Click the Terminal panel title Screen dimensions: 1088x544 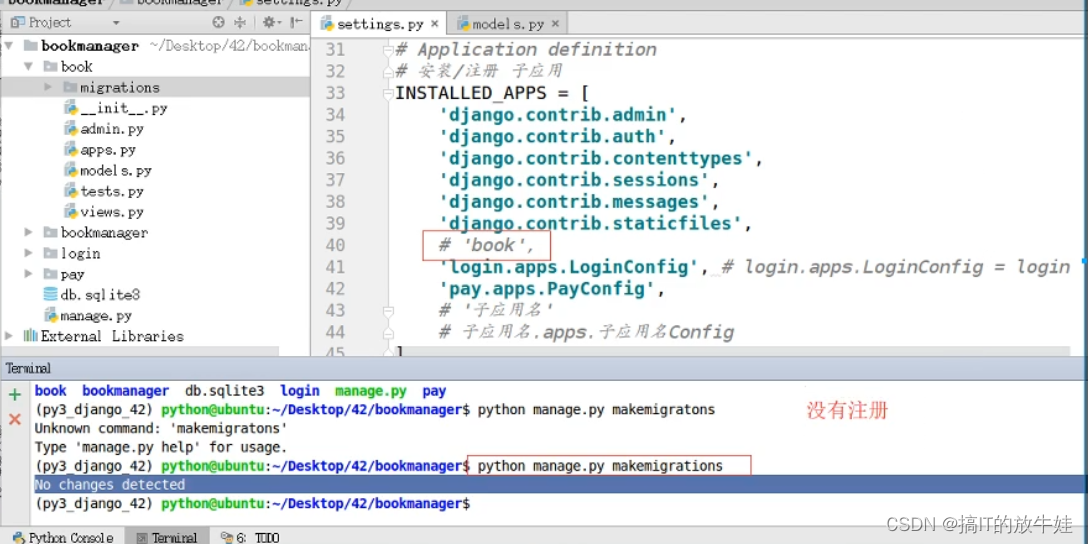pyautogui.click(x=28, y=368)
